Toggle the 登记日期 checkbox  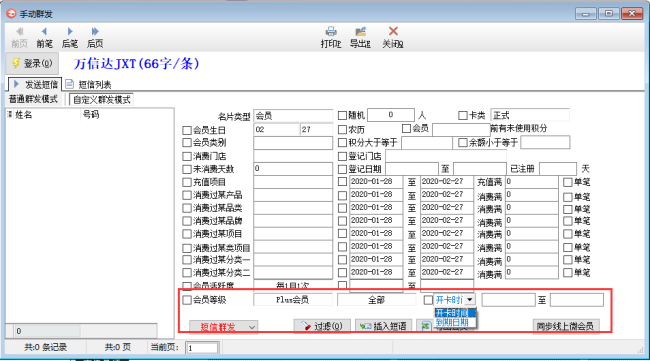click(x=342, y=169)
